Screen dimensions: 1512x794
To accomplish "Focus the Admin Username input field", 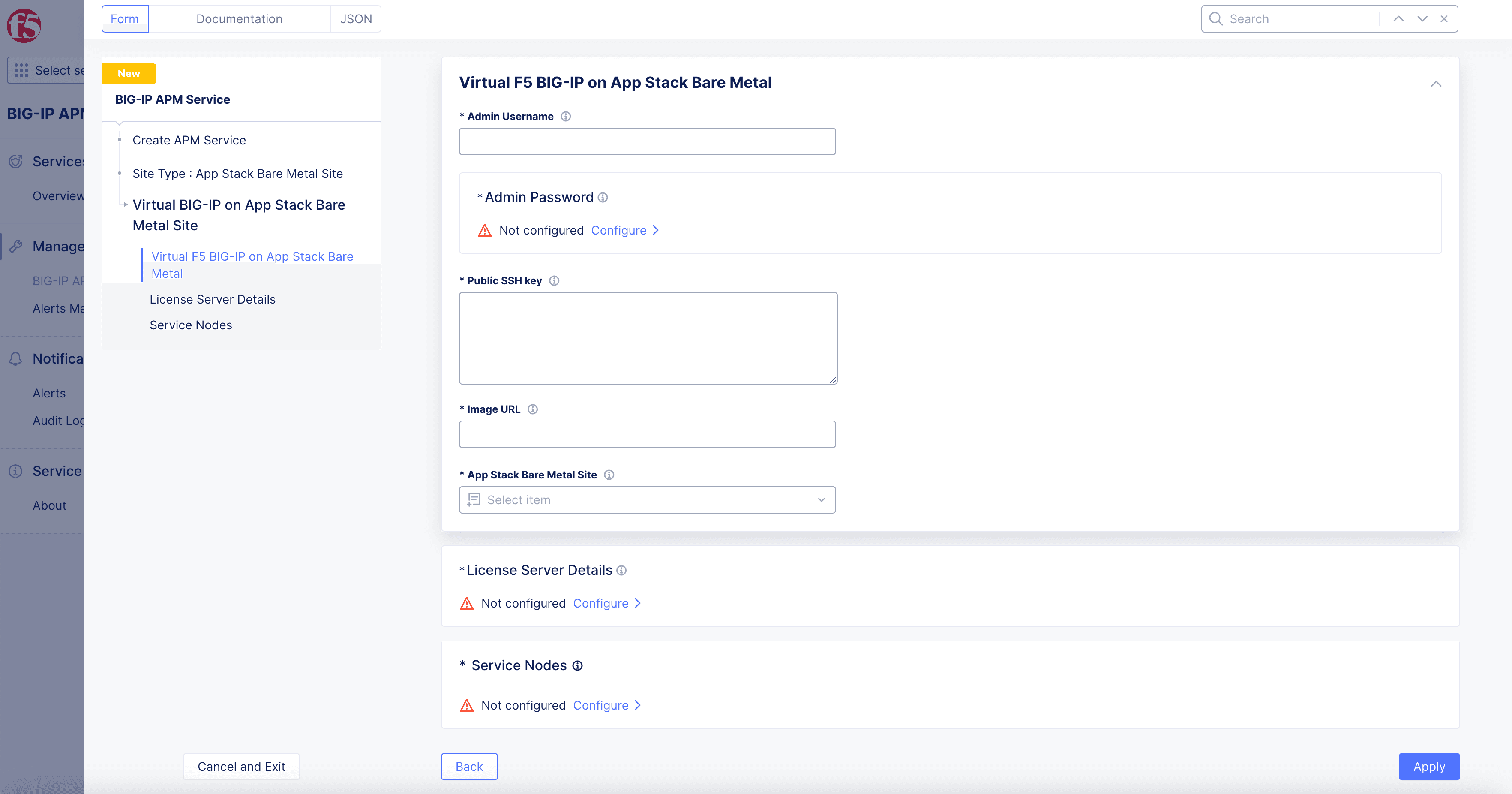I will [x=647, y=141].
